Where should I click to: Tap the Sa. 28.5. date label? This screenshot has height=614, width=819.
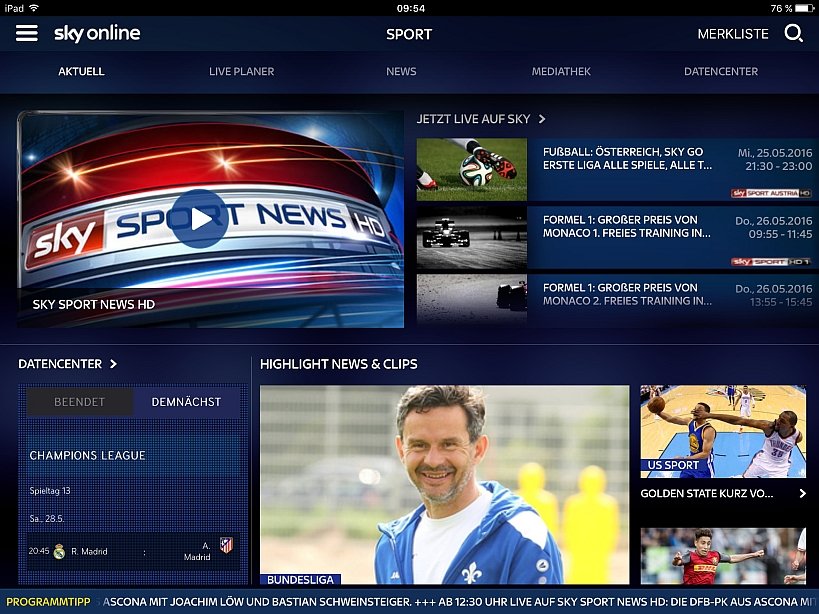tap(46, 518)
